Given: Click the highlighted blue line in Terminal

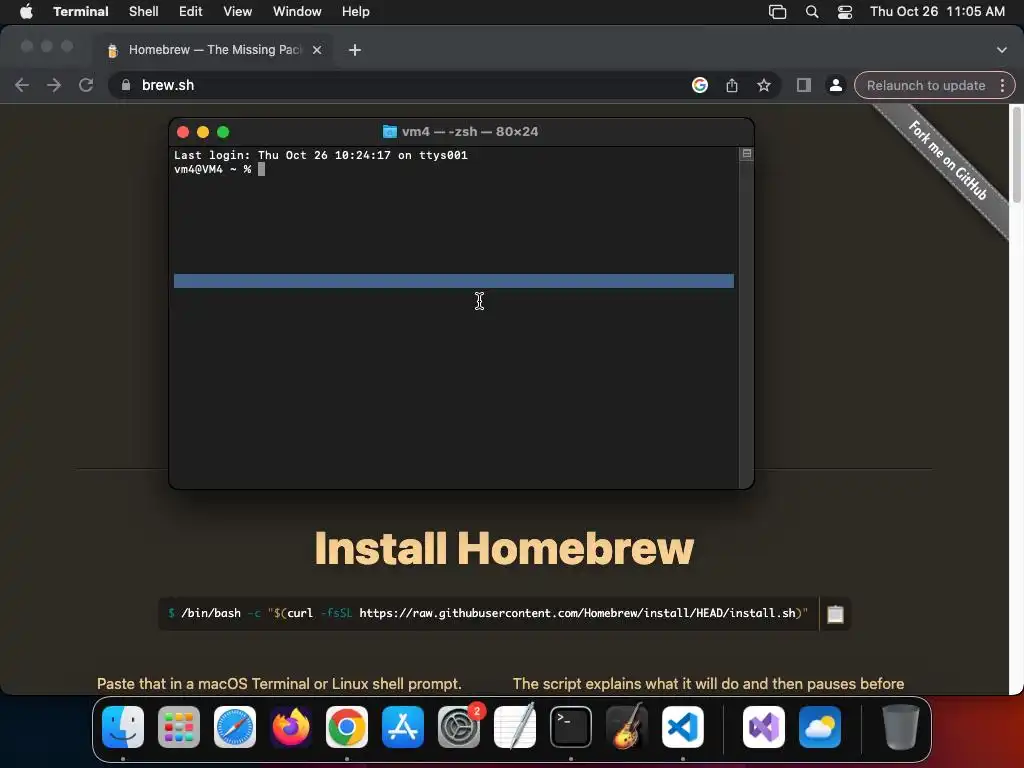Looking at the screenshot, I should [454, 281].
